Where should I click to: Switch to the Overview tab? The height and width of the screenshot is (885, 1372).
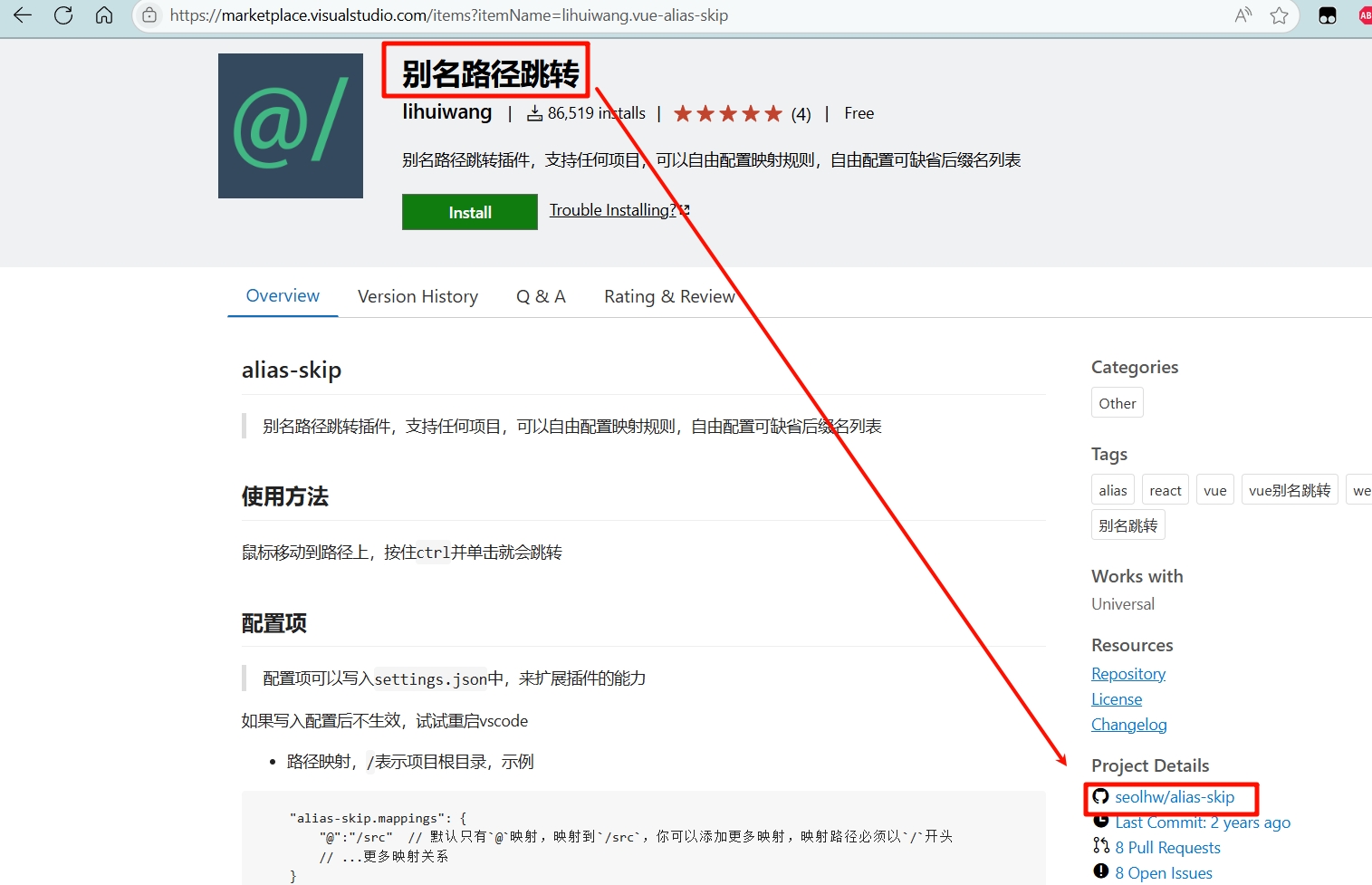(283, 296)
